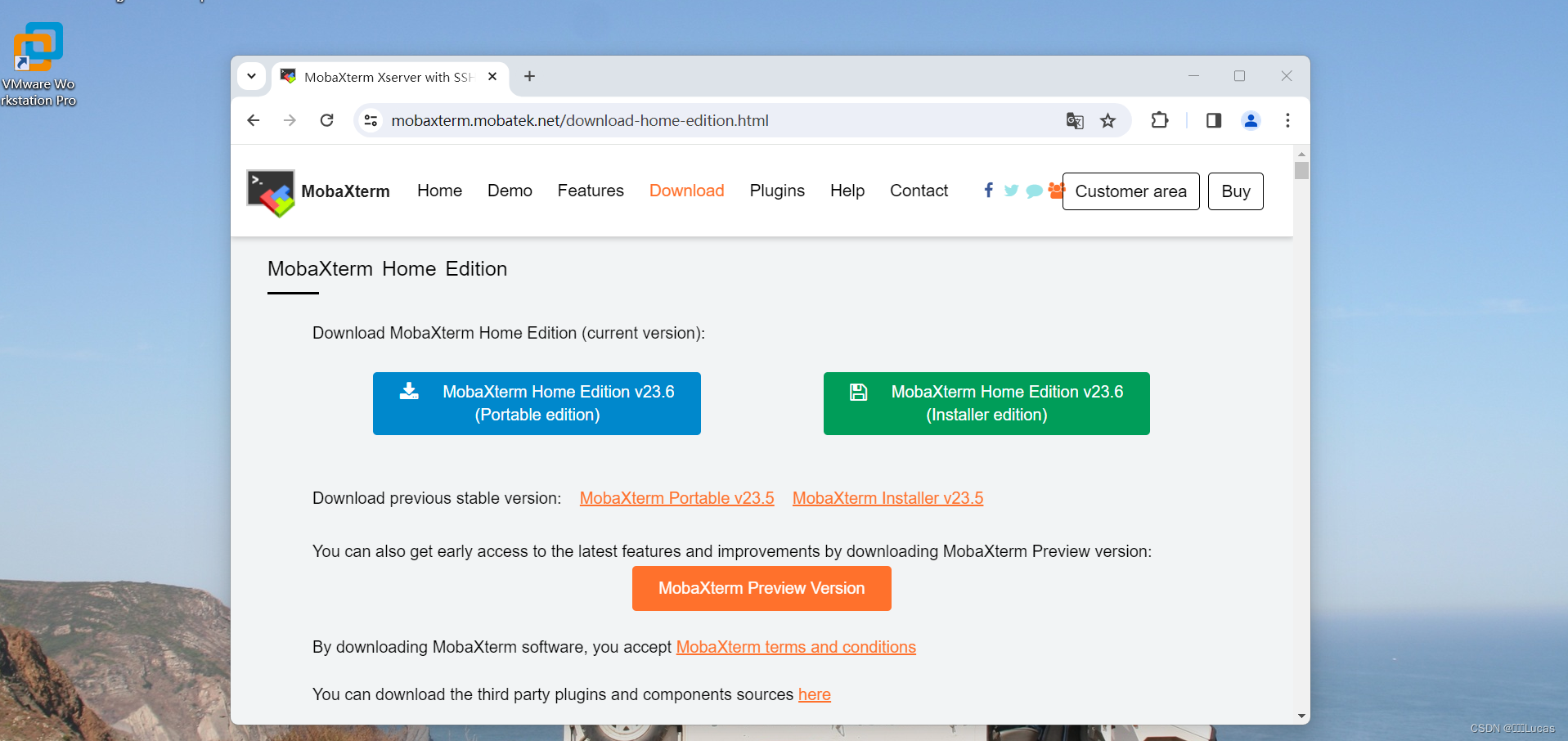Click 'Download previous stable version:' text
The height and width of the screenshot is (741, 1568).
(x=437, y=498)
